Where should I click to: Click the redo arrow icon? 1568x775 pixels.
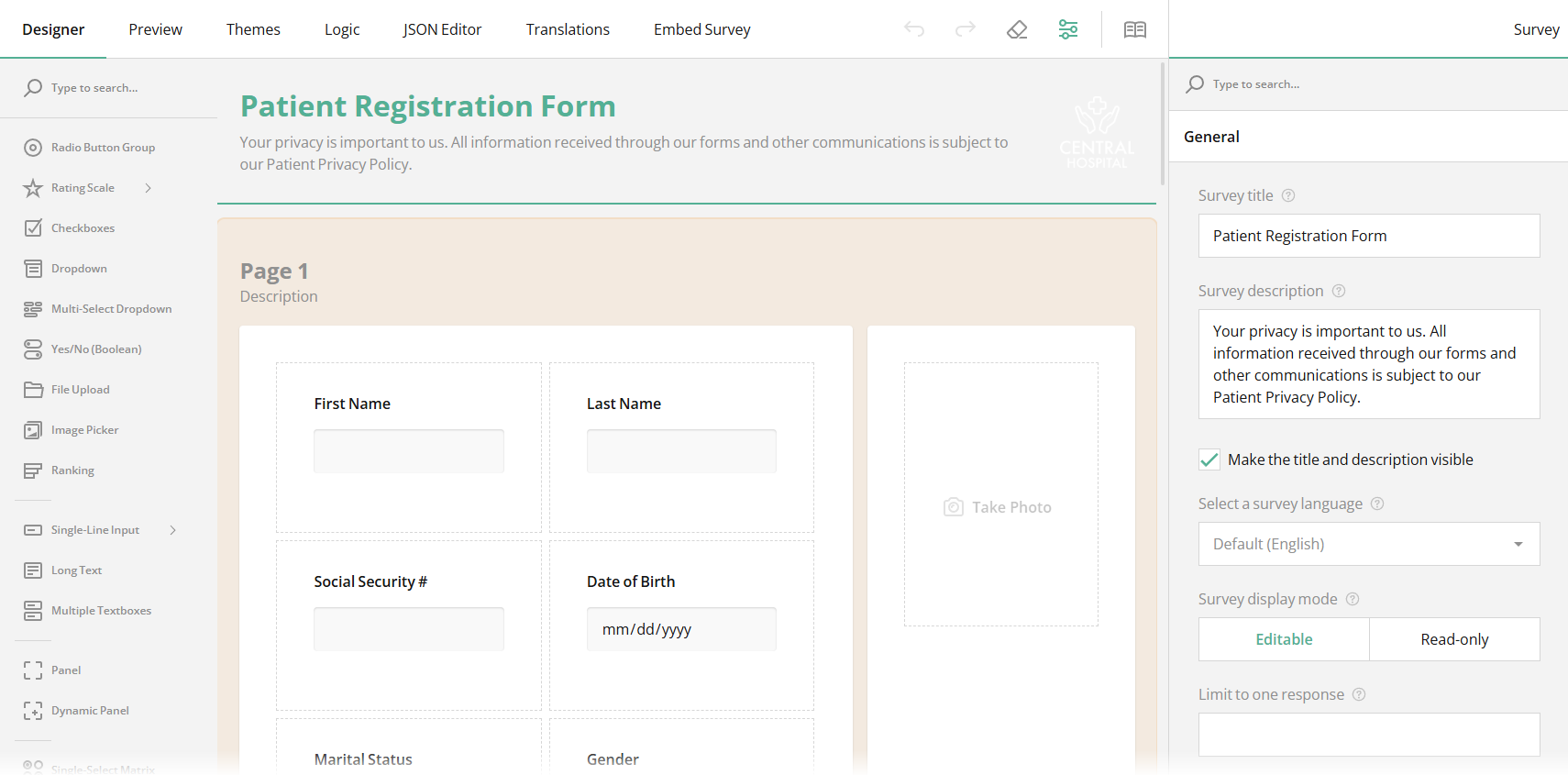coord(966,29)
